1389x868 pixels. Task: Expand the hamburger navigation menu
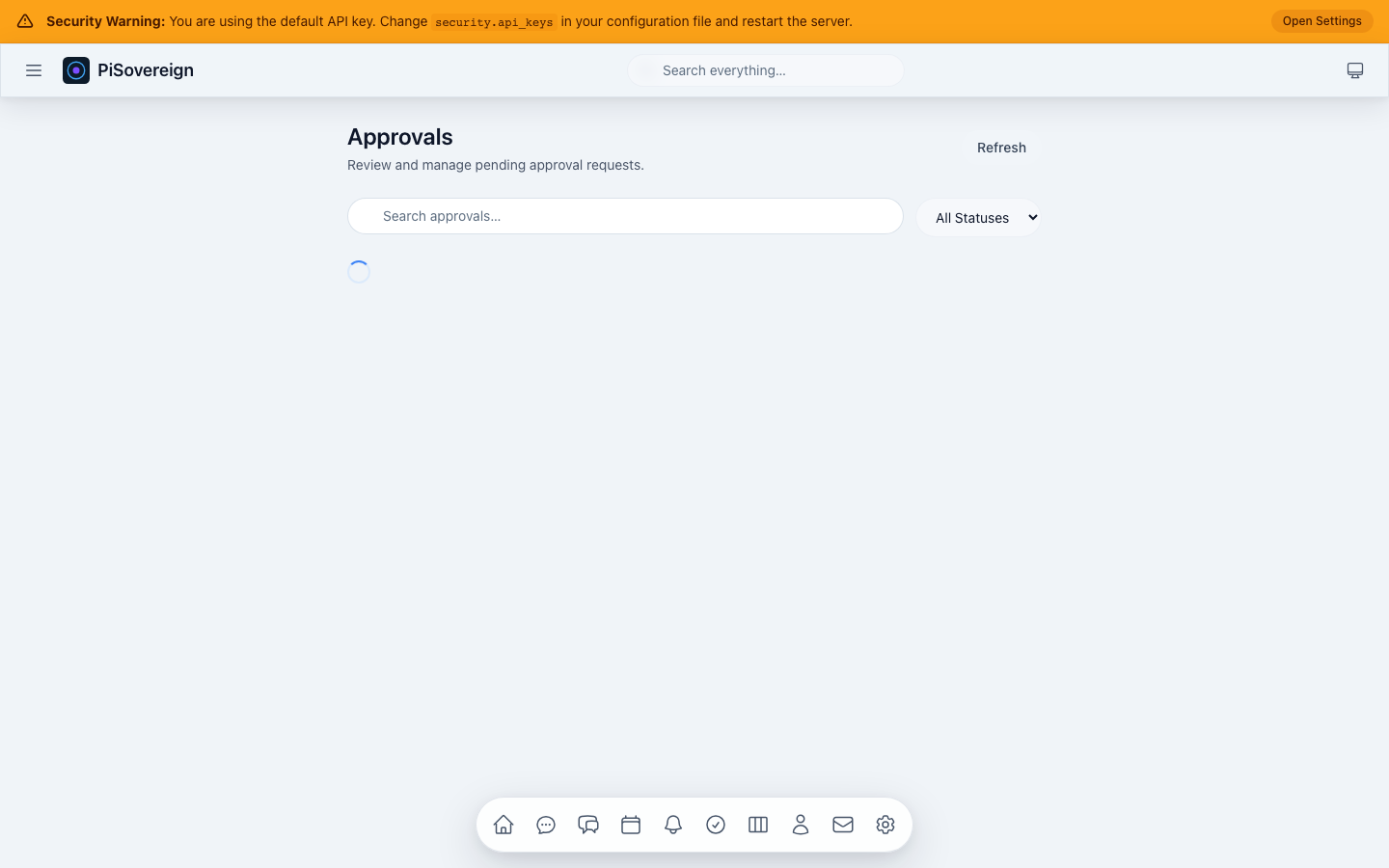pyautogui.click(x=34, y=70)
